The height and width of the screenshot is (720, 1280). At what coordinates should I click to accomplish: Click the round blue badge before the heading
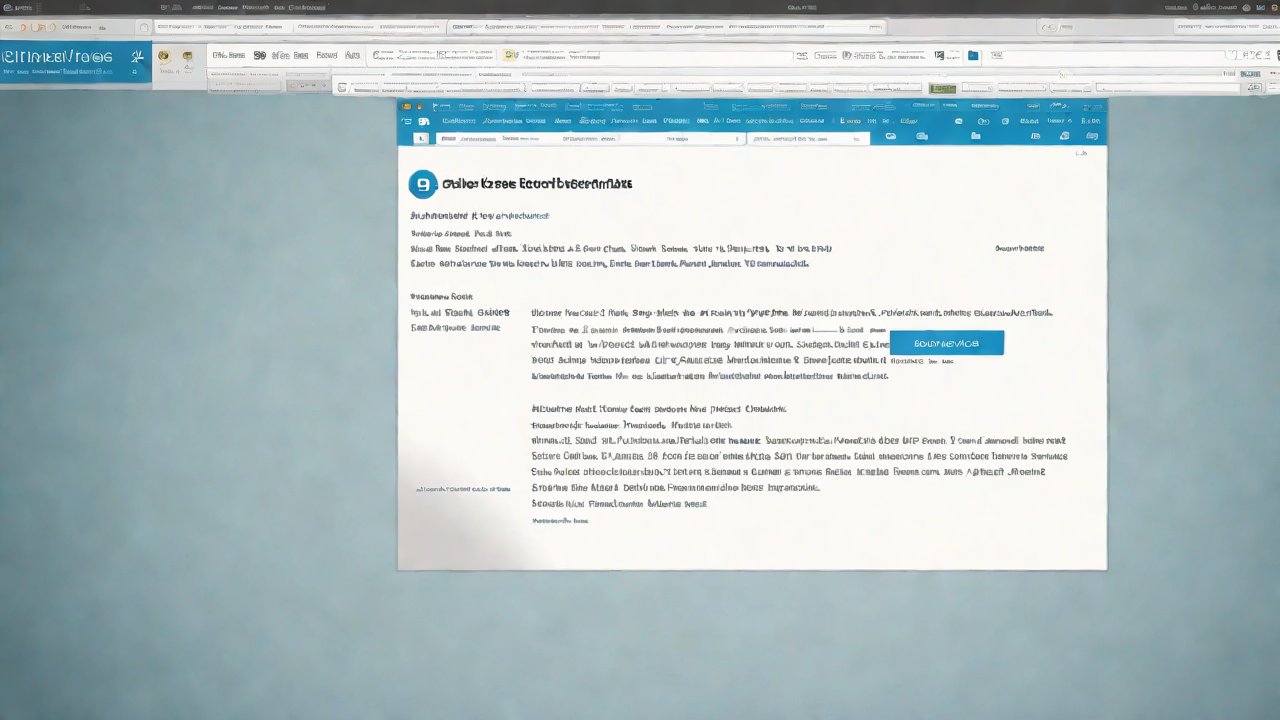pos(423,184)
